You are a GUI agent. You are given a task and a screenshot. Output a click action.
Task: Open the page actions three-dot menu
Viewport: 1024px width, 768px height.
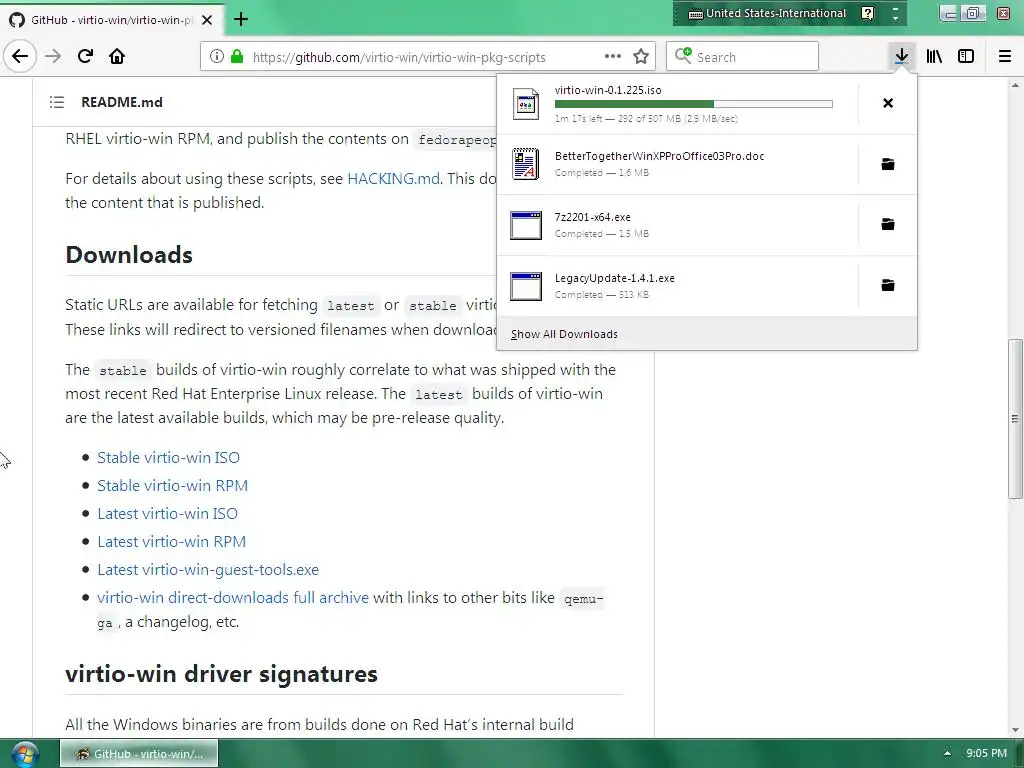[613, 57]
